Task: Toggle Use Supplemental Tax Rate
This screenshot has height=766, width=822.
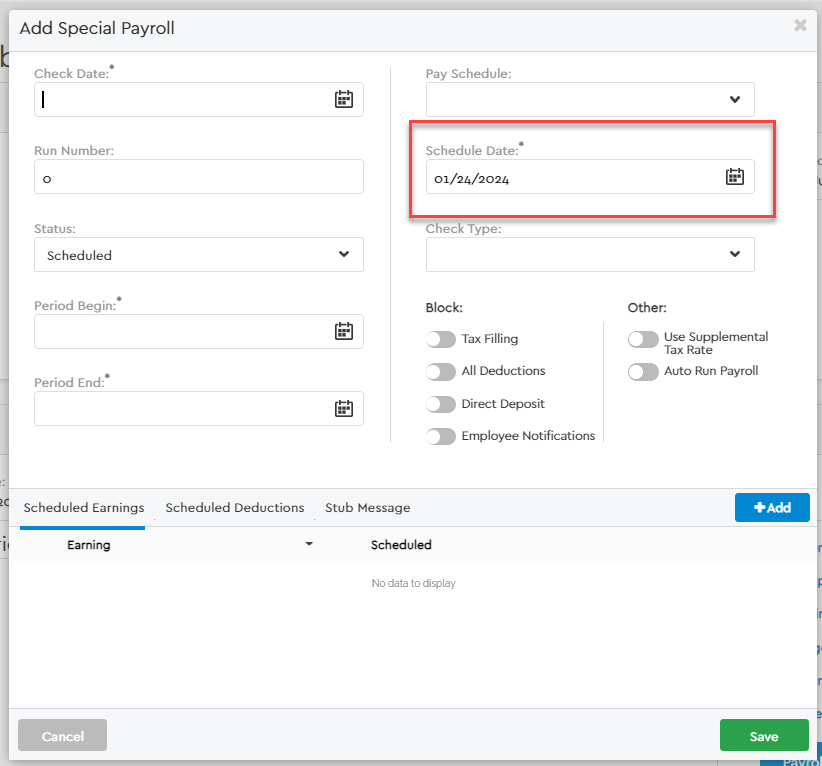Action: (643, 340)
